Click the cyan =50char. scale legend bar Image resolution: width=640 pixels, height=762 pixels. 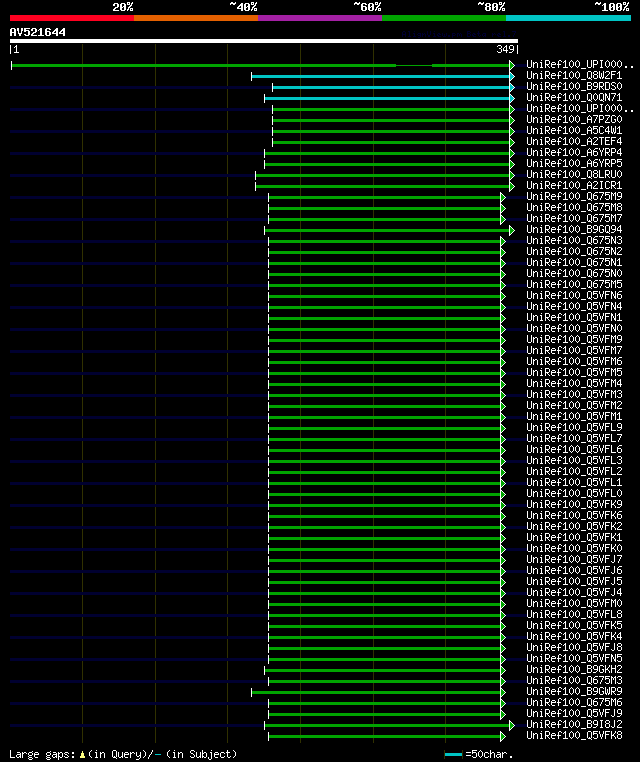coord(453,754)
